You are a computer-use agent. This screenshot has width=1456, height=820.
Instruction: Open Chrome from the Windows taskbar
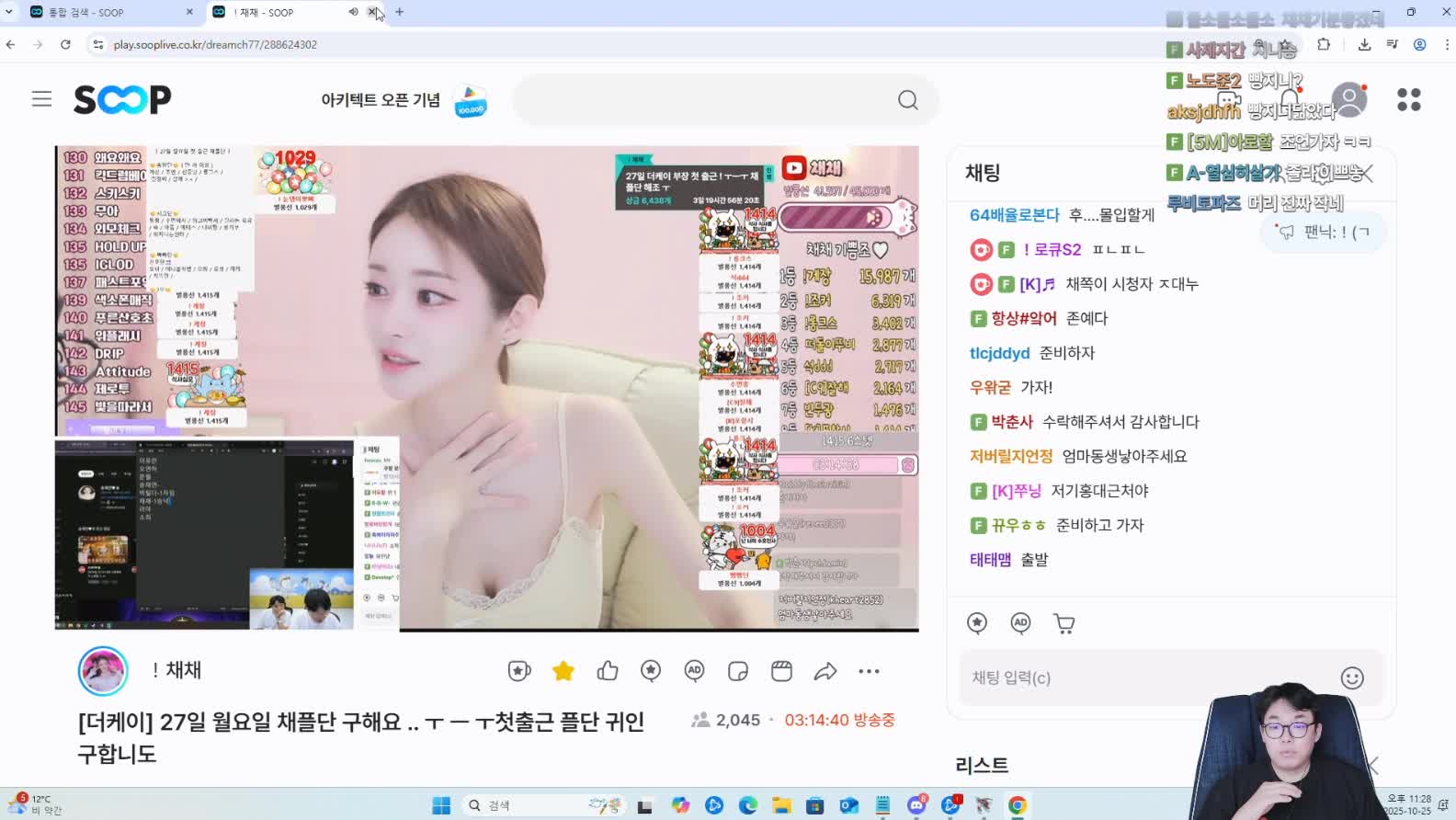pos(1017,806)
